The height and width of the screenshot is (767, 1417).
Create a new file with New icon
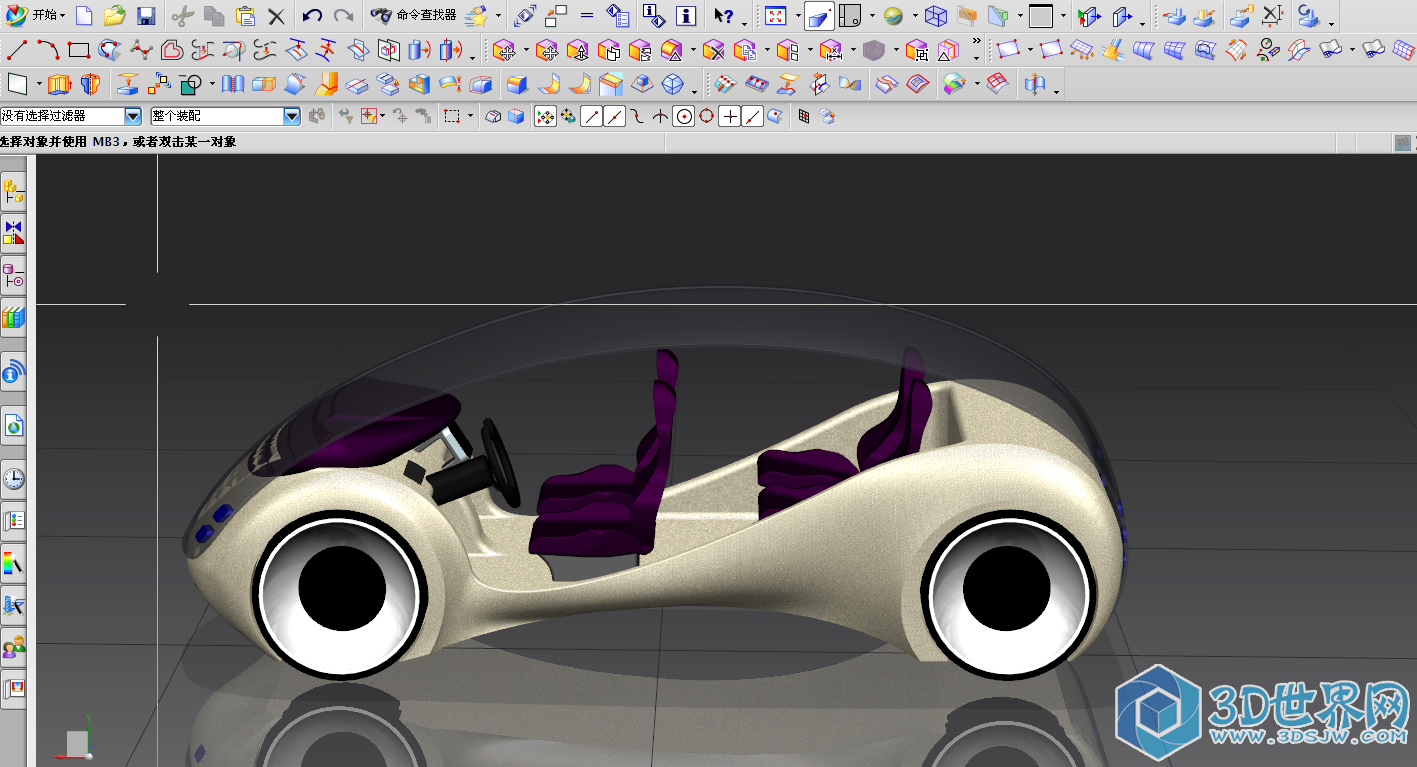point(85,16)
